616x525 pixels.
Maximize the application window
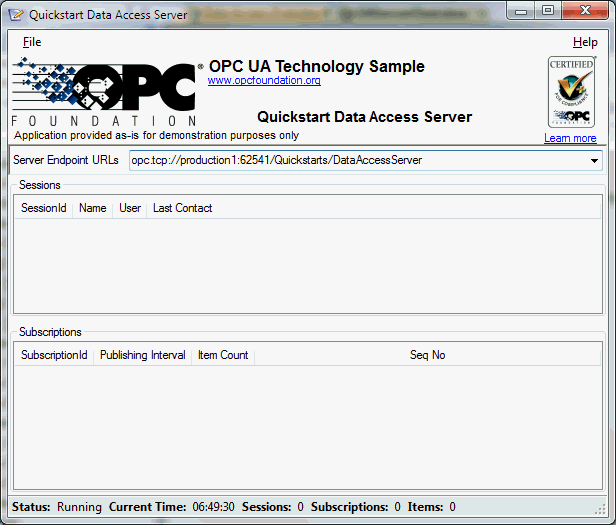tap(548, 11)
